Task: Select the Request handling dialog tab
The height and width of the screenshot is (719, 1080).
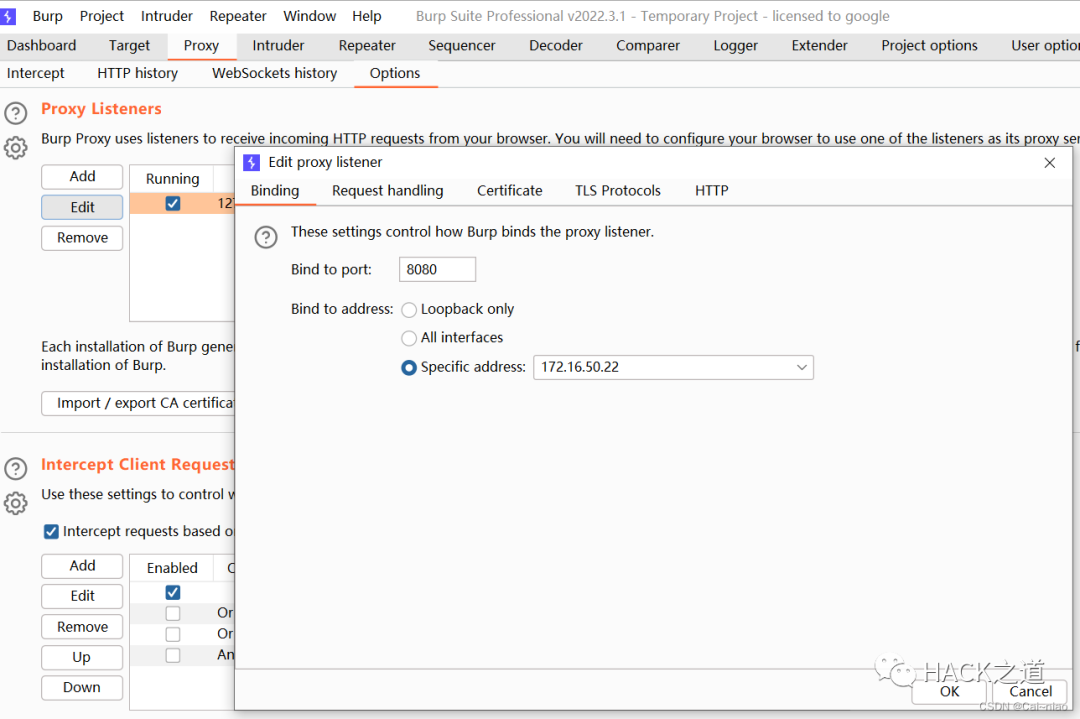Action: coord(388,191)
